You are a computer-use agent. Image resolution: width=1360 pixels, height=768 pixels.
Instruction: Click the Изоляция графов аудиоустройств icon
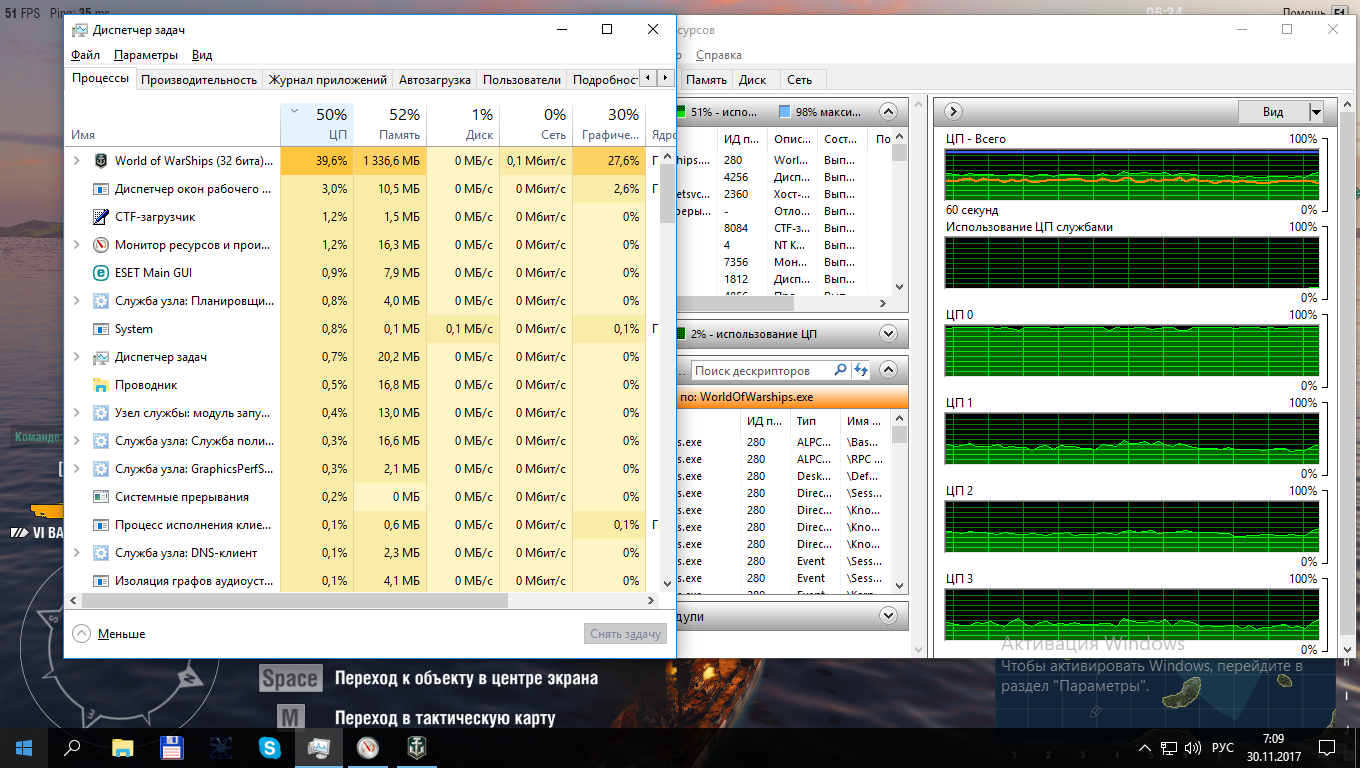pos(100,581)
